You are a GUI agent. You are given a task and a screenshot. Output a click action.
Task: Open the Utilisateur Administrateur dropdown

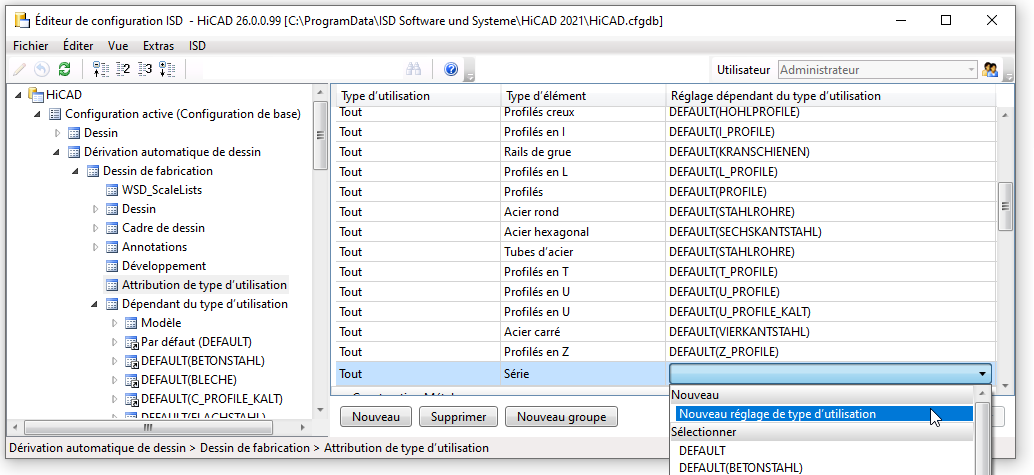970,70
